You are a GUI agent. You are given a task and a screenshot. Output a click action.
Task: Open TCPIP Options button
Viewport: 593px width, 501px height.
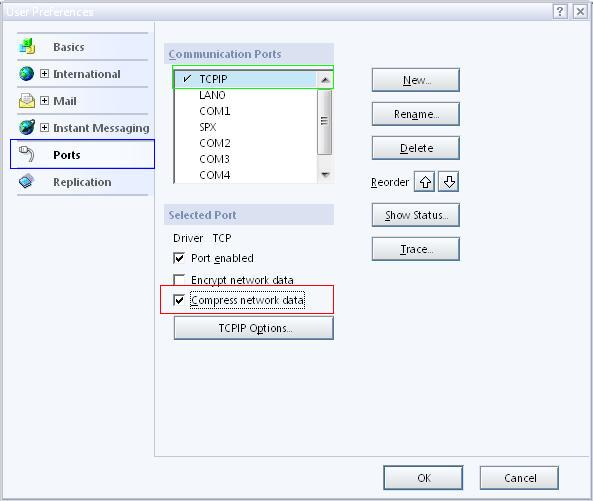pos(254,328)
